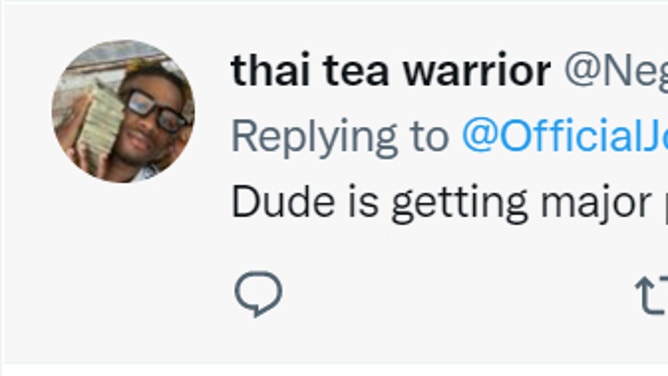Click the word 'Replying' above the tweet
Screen dimensions: 668x376
(x=314, y=138)
